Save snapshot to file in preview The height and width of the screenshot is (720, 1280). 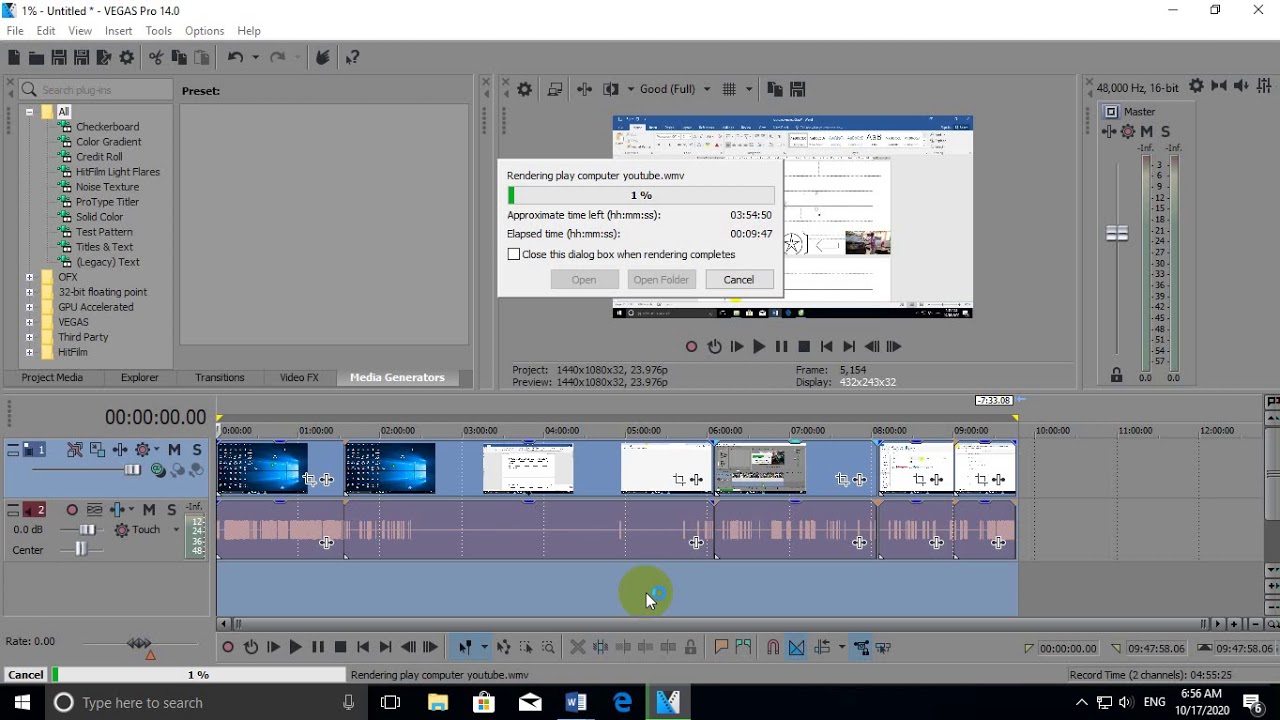coord(797,89)
